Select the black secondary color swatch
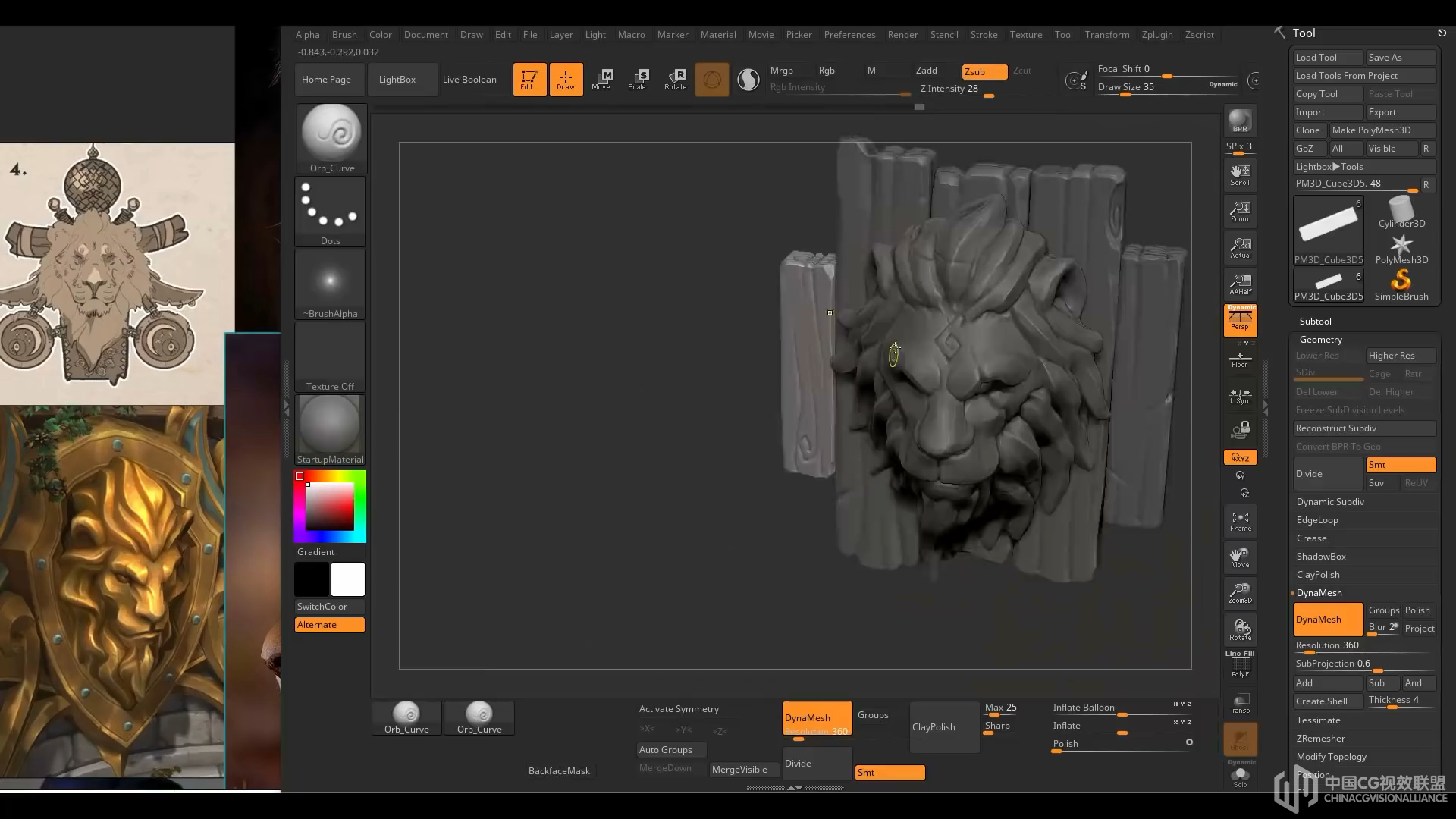Image resolution: width=1456 pixels, height=819 pixels. click(312, 579)
